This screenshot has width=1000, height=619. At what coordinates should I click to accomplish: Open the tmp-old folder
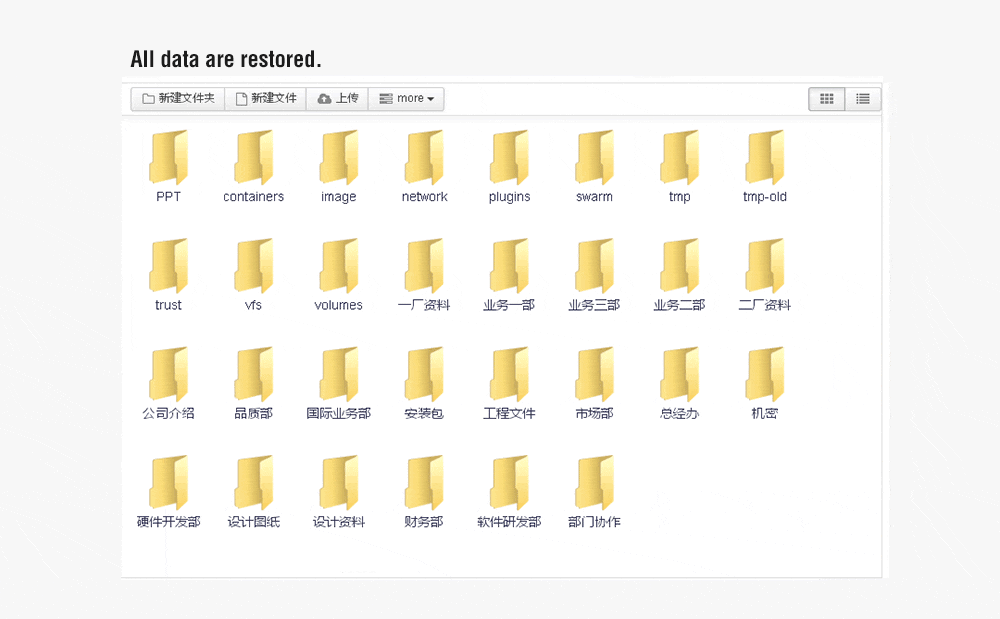[765, 158]
